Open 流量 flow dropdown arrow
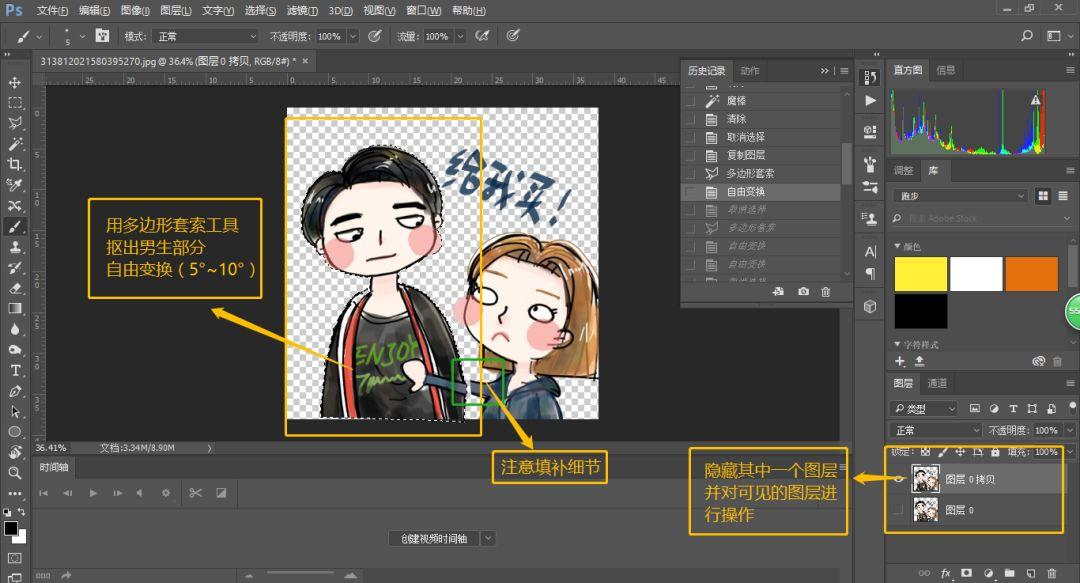 click(x=460, y=37)
